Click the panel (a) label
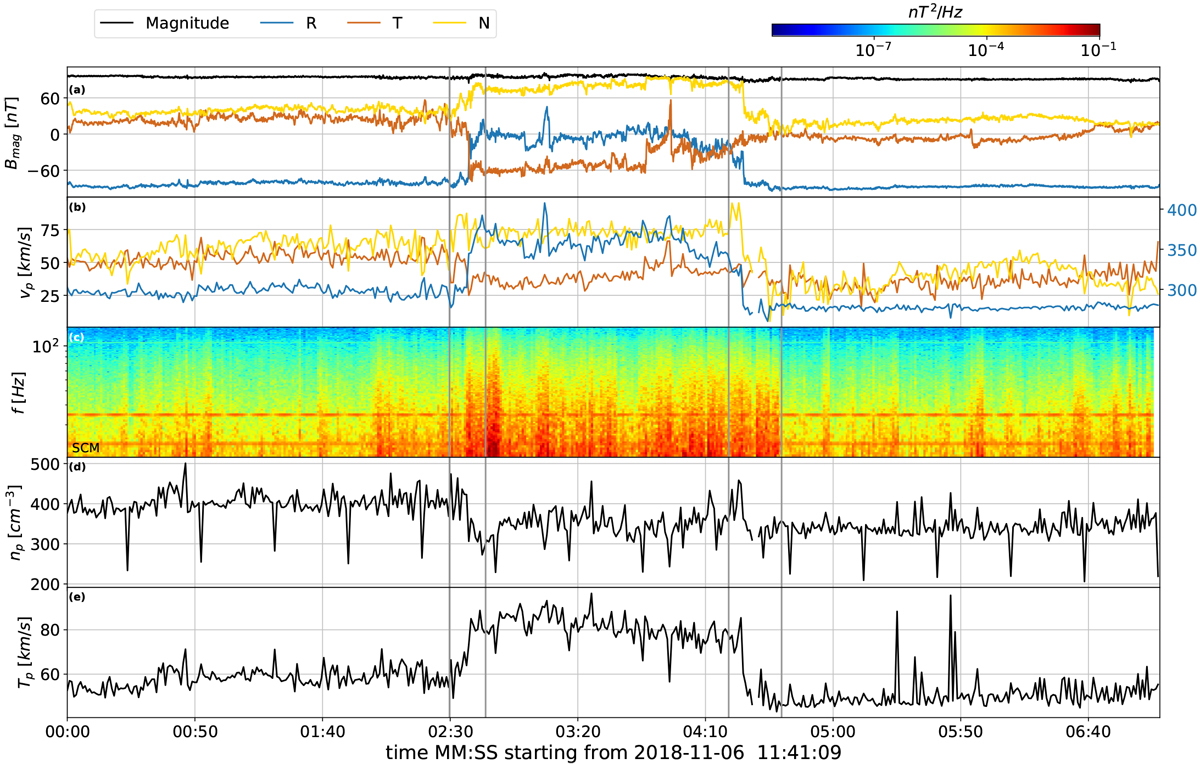Screen dimensions: 1200x764 coord(76,91)
